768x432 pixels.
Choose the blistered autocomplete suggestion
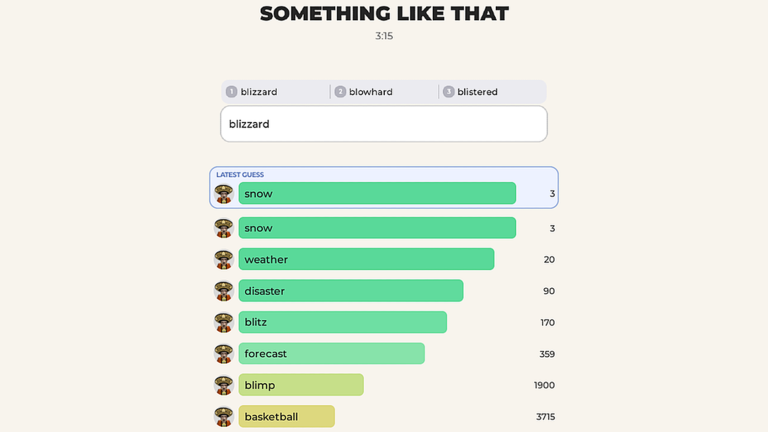[x=492, y=92]
